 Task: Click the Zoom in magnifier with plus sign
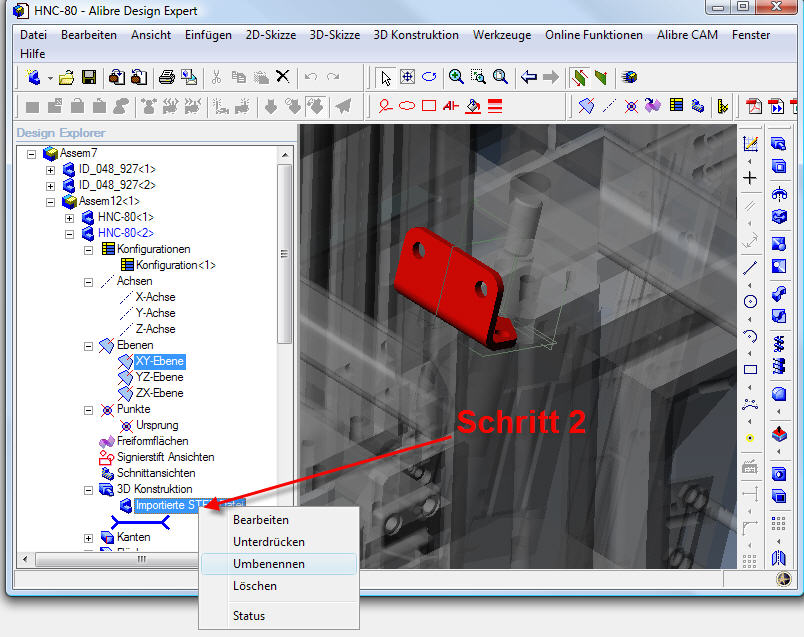tap(456, 77)
